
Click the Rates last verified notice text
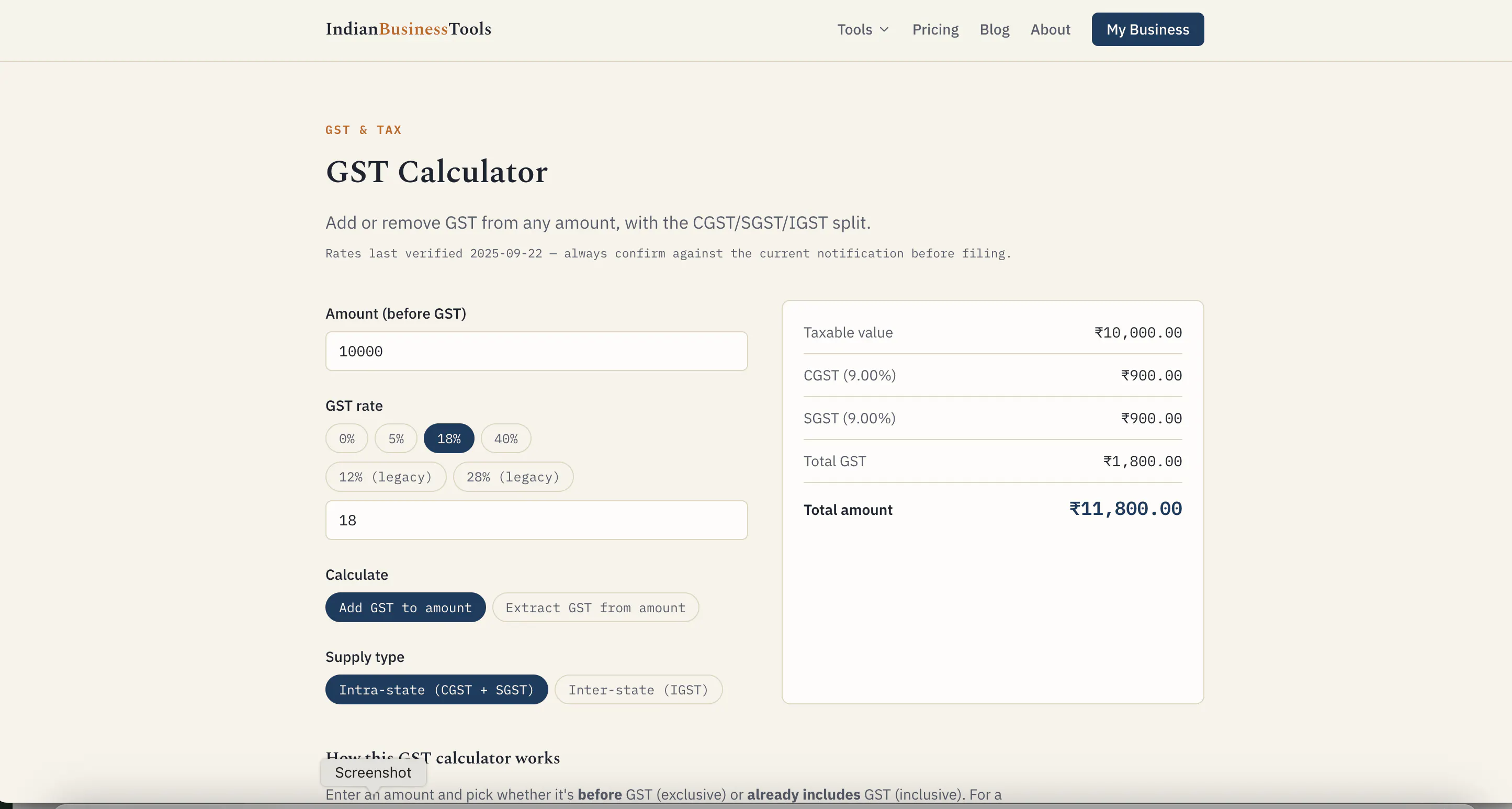[x=669, y=254]
